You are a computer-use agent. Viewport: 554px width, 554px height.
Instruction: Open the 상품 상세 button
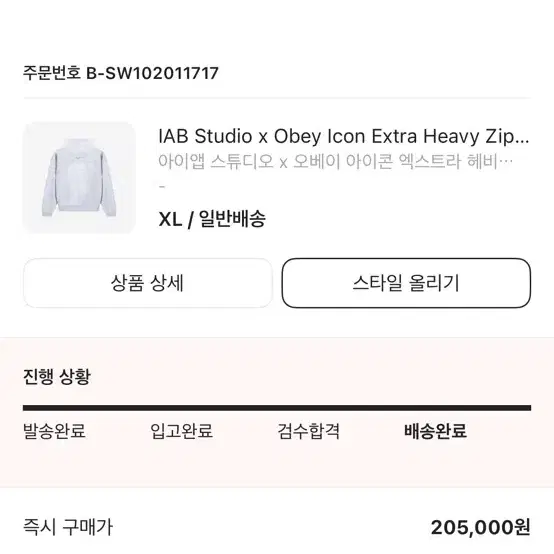148,283
